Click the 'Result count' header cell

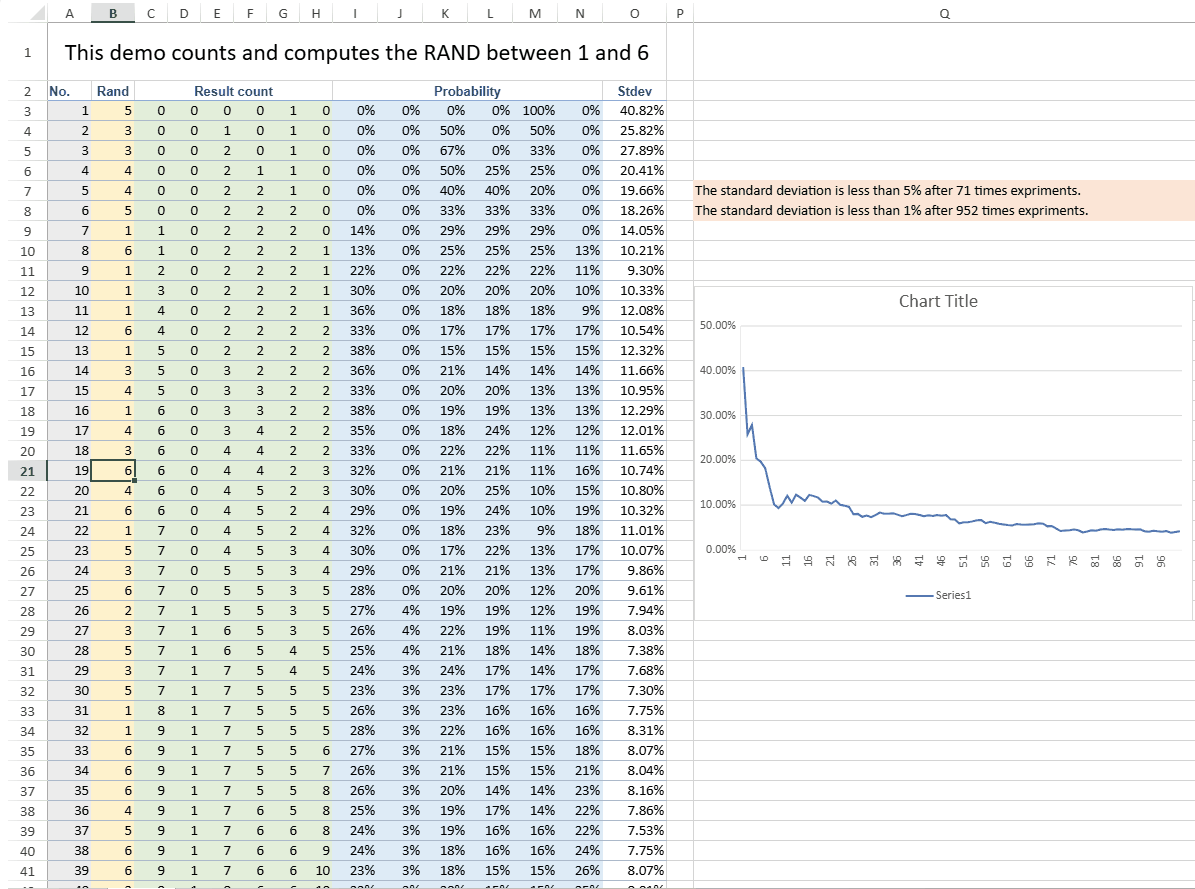[x=233, y=91]
